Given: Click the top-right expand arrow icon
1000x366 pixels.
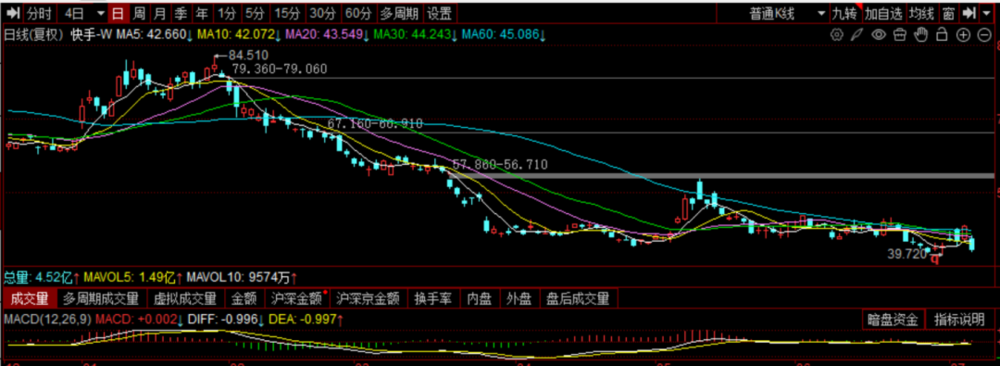Looking at the screenshot, I should click(969, 13).
